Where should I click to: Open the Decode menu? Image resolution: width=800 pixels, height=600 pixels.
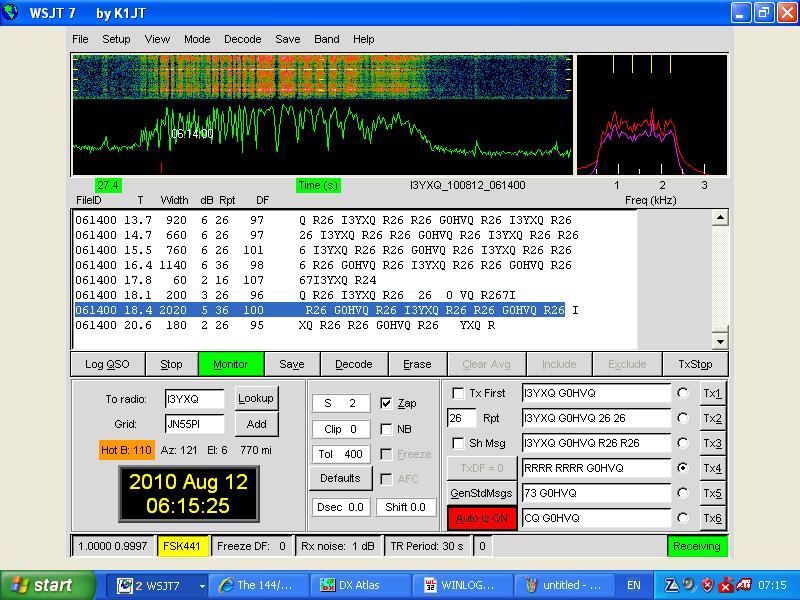tap(242, 39)
